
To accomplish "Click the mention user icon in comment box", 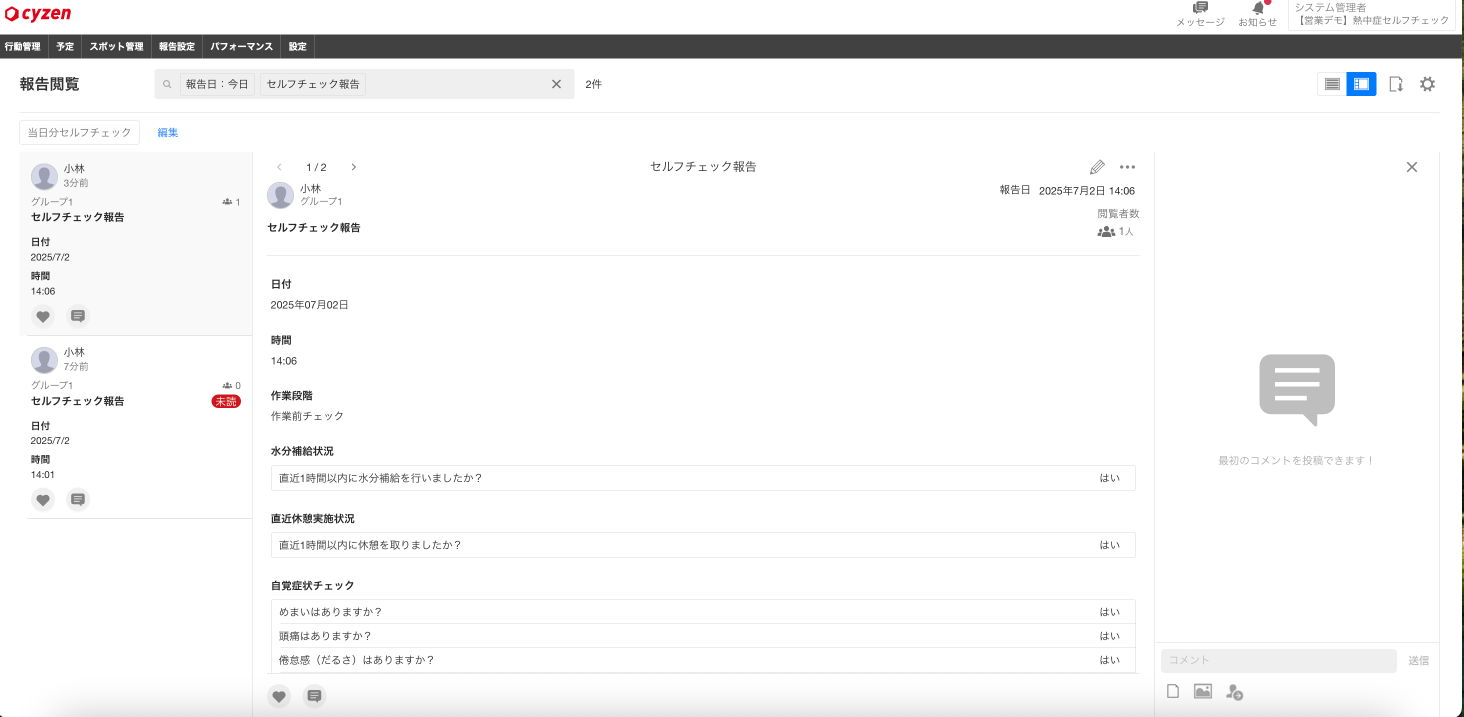I will 1234,691.
